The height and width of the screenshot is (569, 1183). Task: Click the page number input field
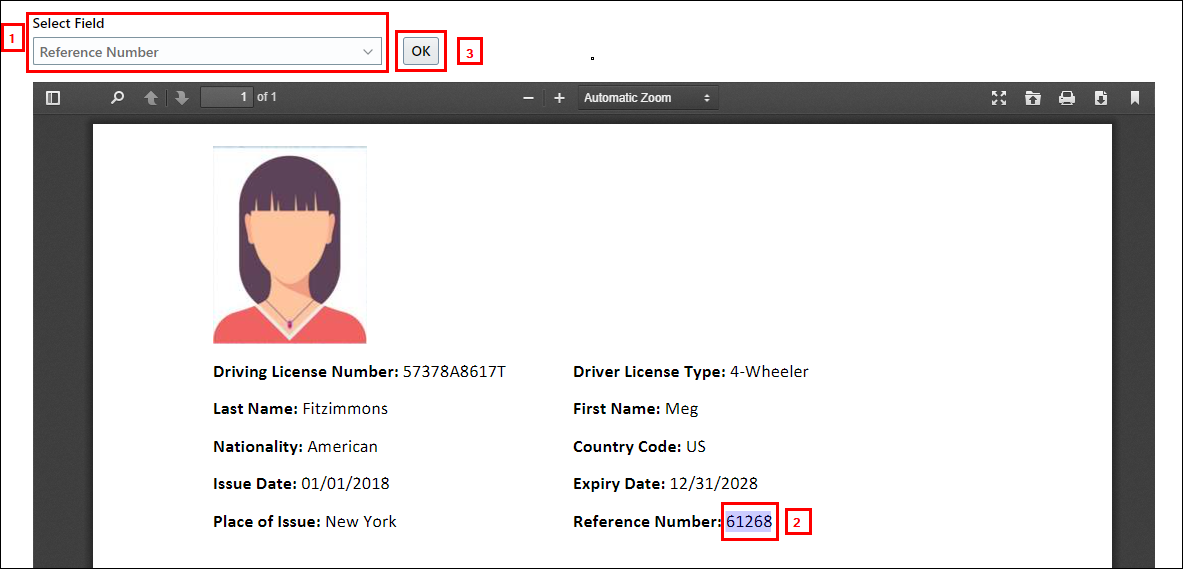(226, 97)
